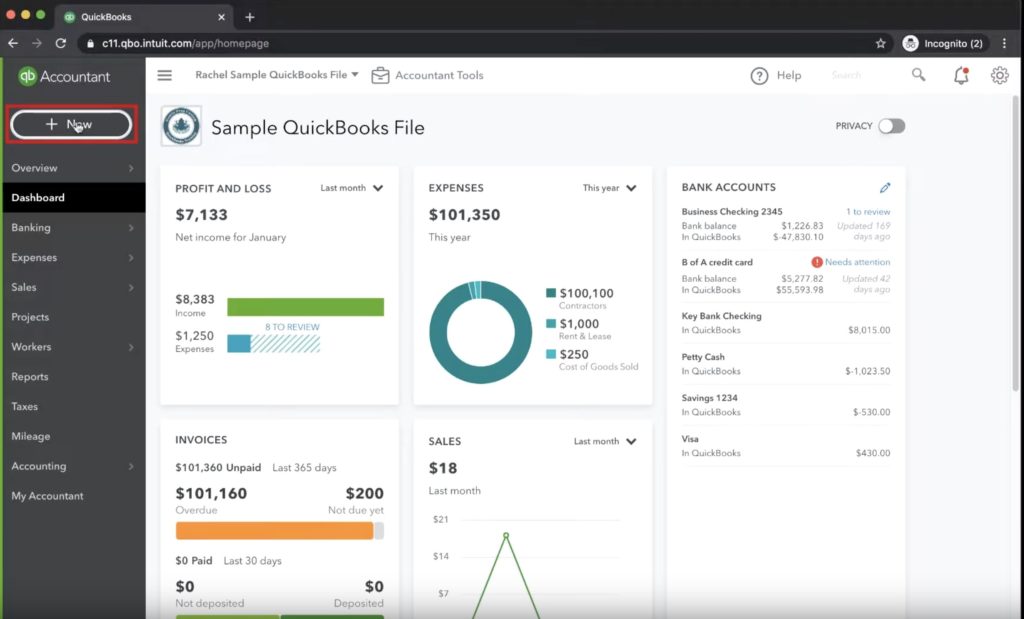Click the Cost of Goods Sold swatch

coord(551,354)
